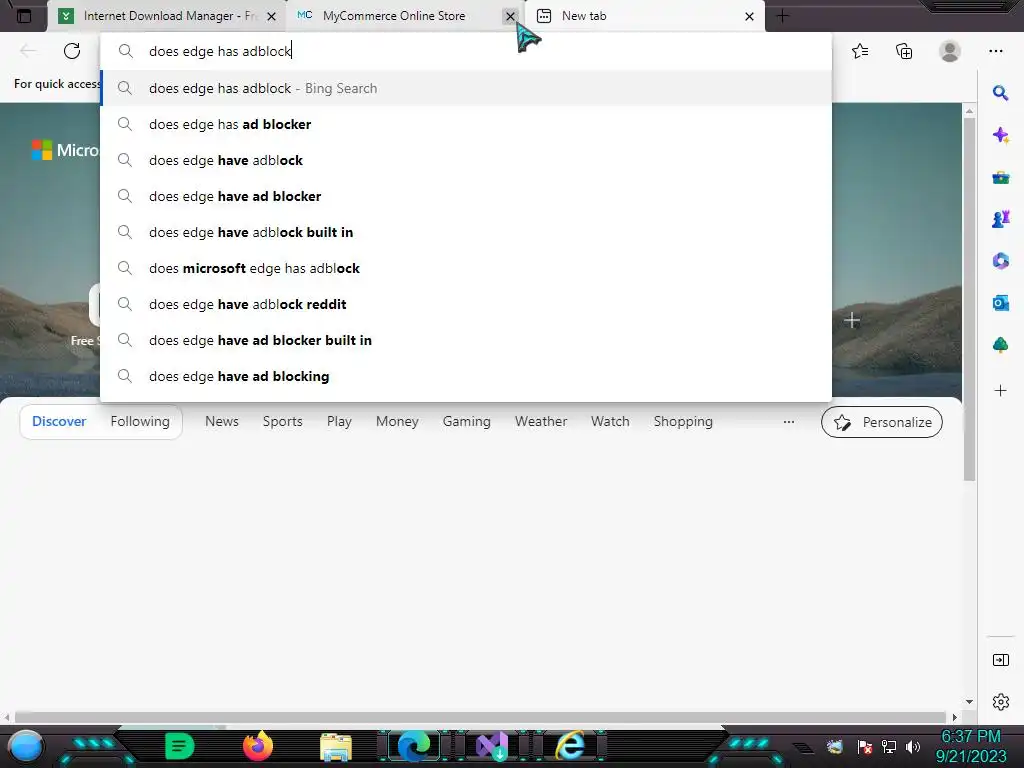Open the green chat app in taskbar

[179, 746]
